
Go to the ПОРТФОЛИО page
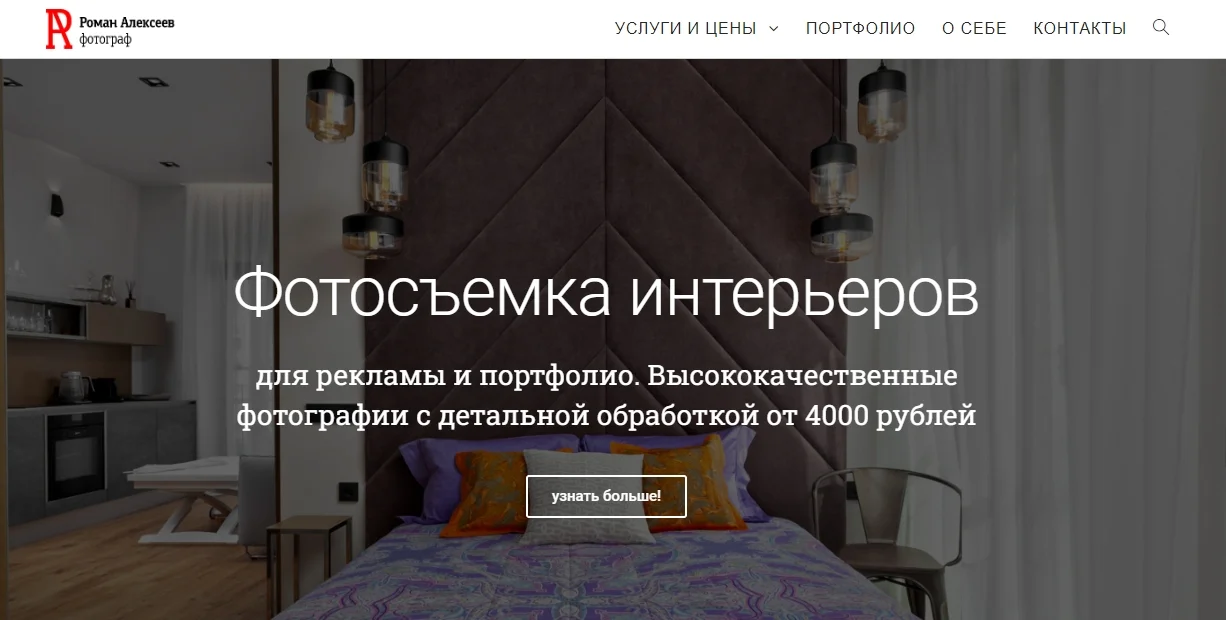tap(860, 29)
